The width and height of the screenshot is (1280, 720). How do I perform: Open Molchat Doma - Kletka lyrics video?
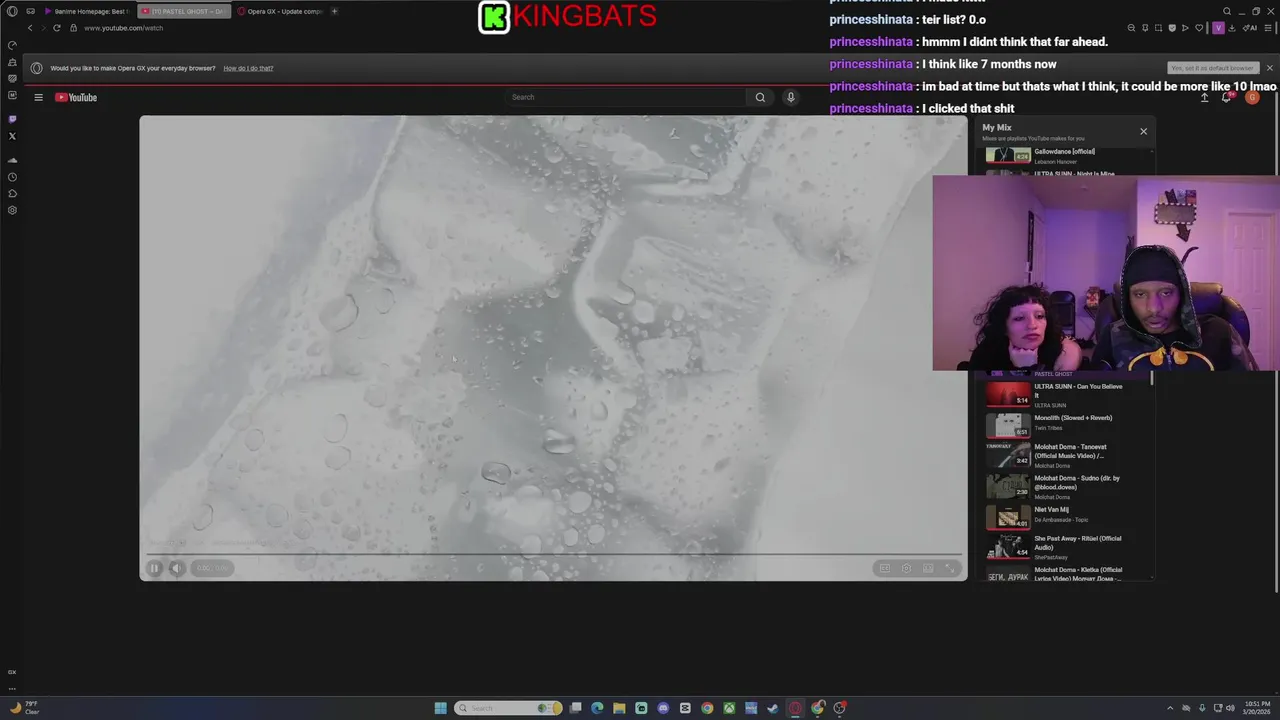point(1066,573)
